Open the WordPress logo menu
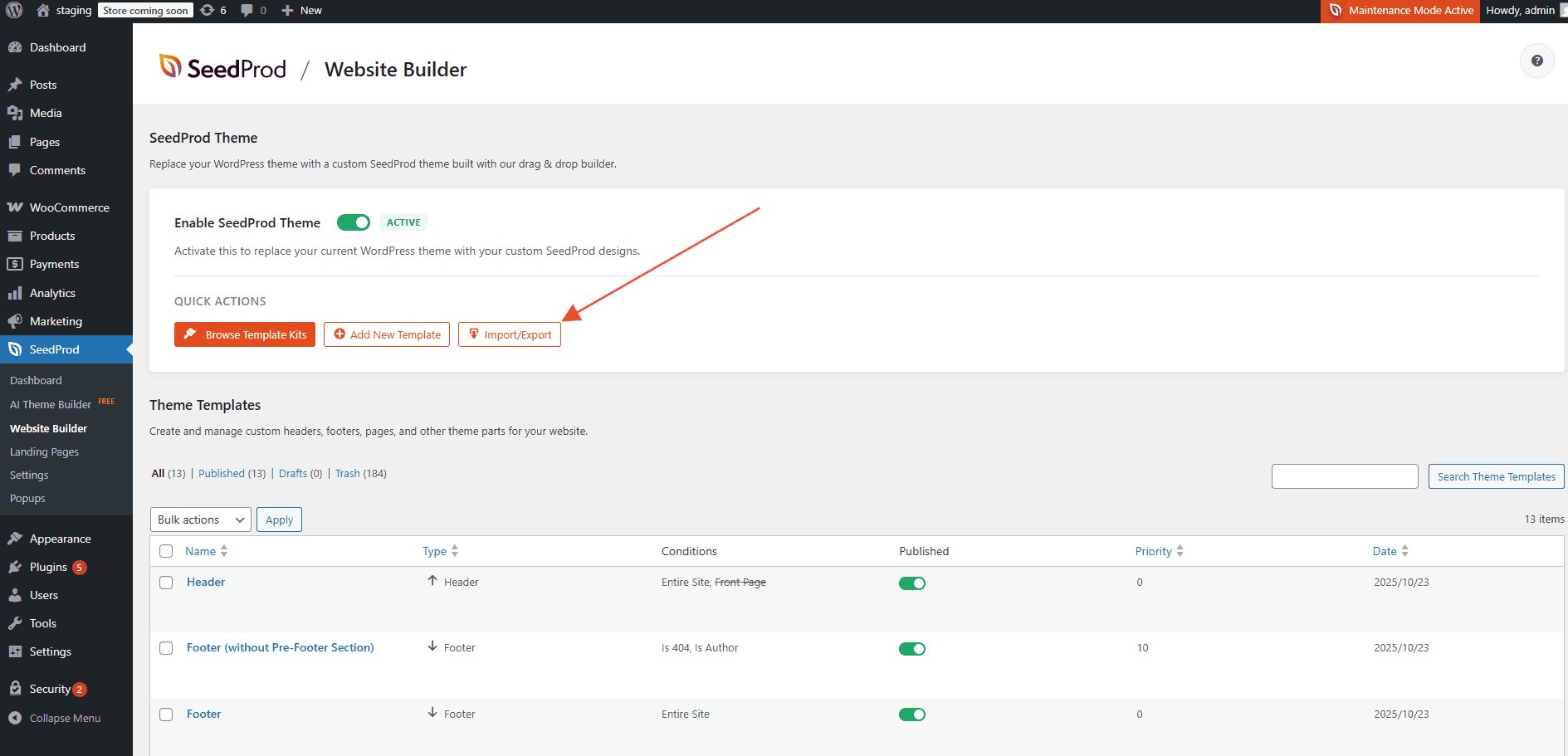Viewport: 1568px width, 756px height. point(14,10)
